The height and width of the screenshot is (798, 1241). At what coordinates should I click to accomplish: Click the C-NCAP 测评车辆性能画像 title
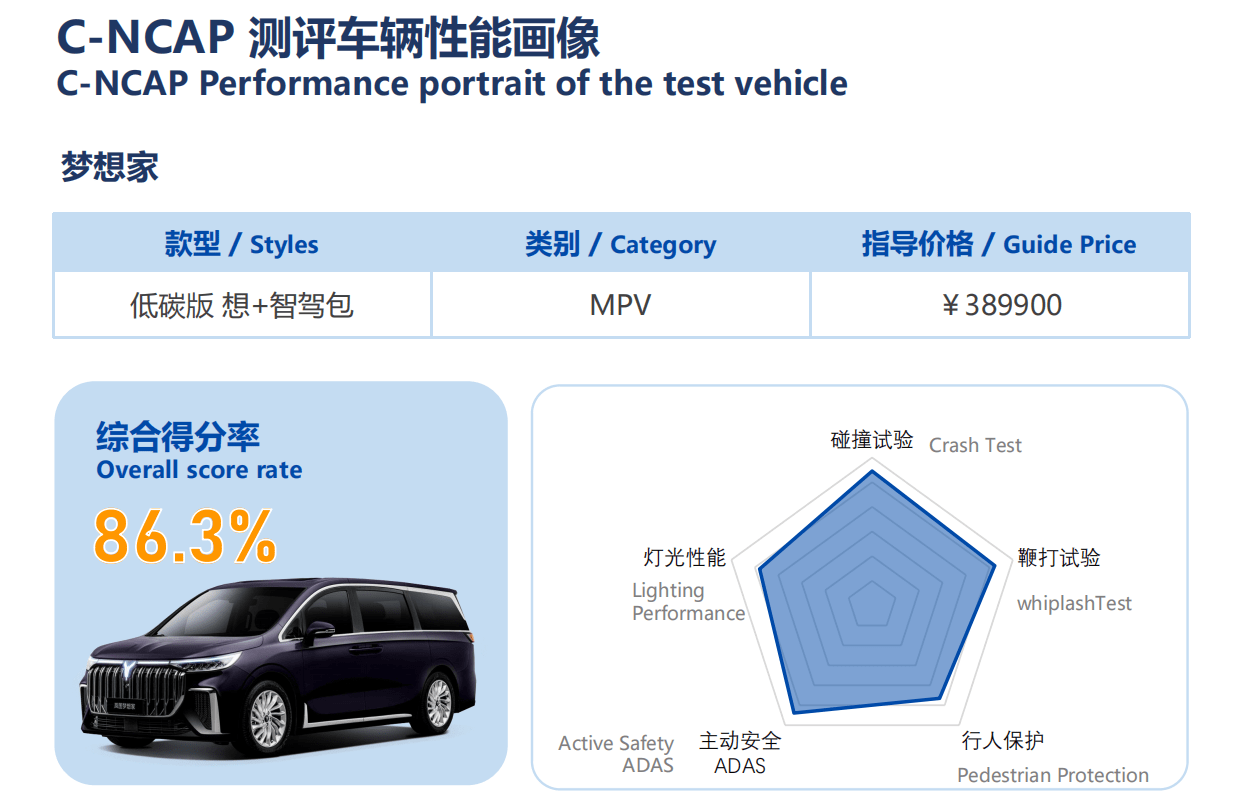pos(329,38)
